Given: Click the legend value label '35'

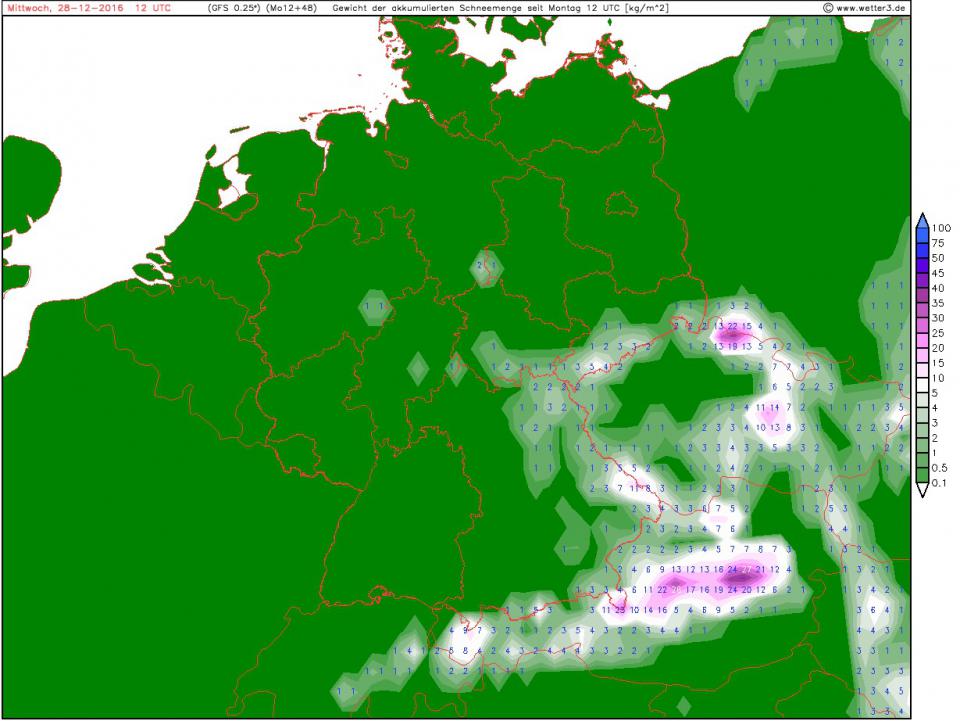Looking at the screenshot, I should (x=942, y=301).
